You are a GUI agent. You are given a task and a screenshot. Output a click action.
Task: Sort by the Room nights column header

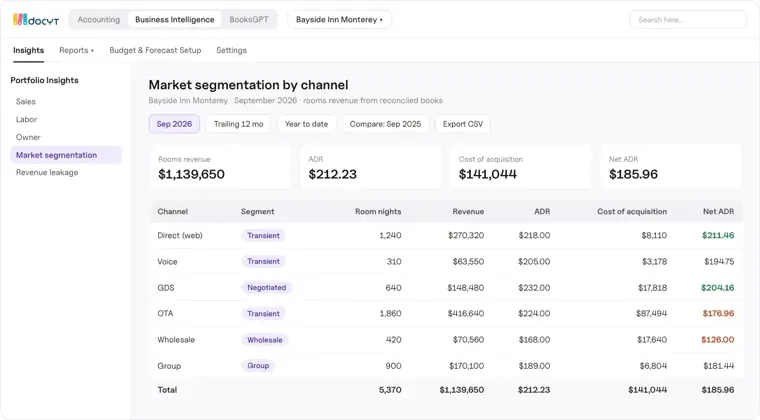pyautogui.click(x=378, y=212)
